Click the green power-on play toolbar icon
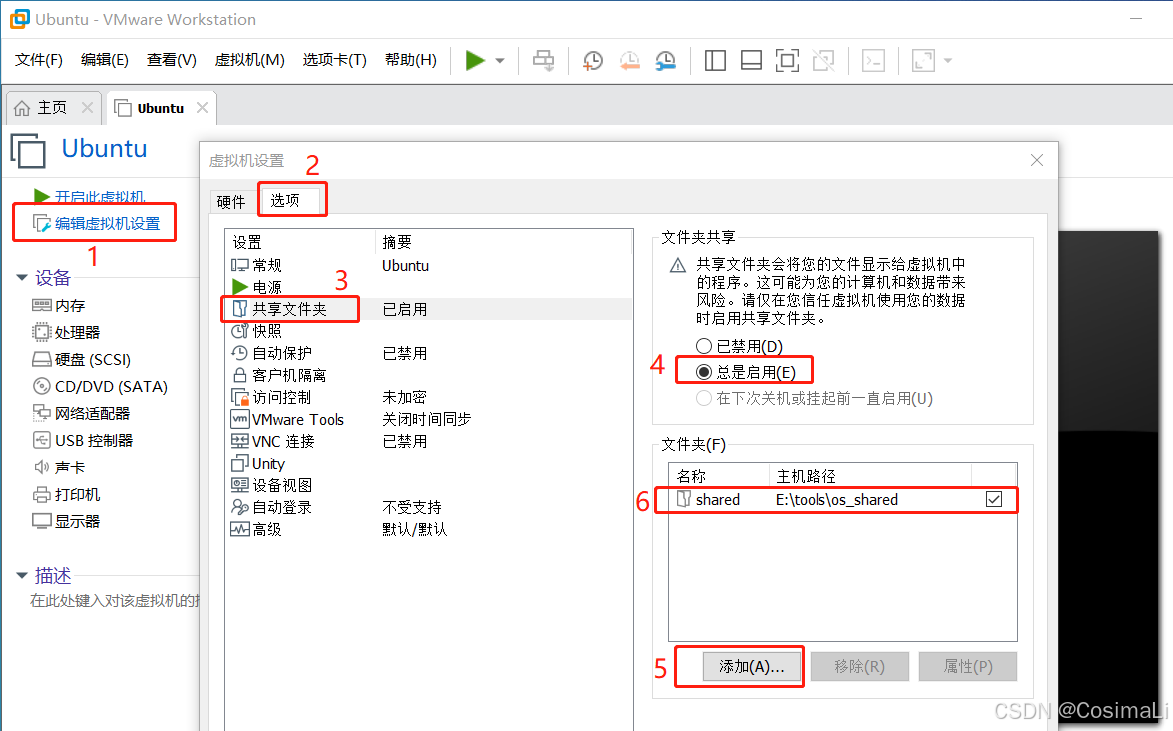Image resolution: width=1173 pixels, height=731 pixels. 475,61
